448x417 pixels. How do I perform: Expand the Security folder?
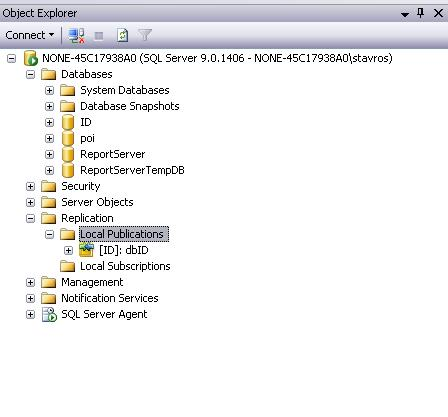pyautogui.click(x=30, y=186)
